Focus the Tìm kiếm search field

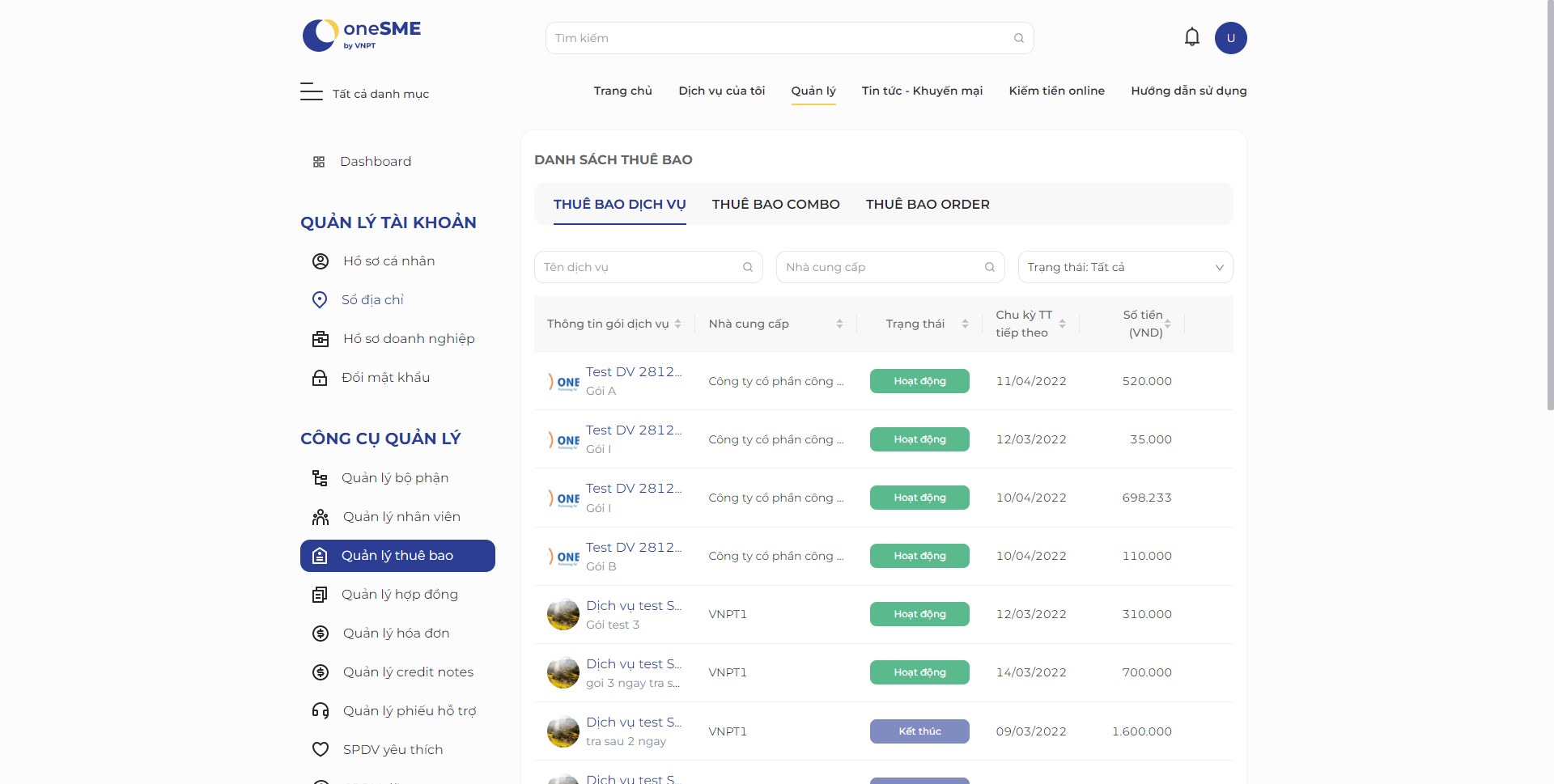789,38
